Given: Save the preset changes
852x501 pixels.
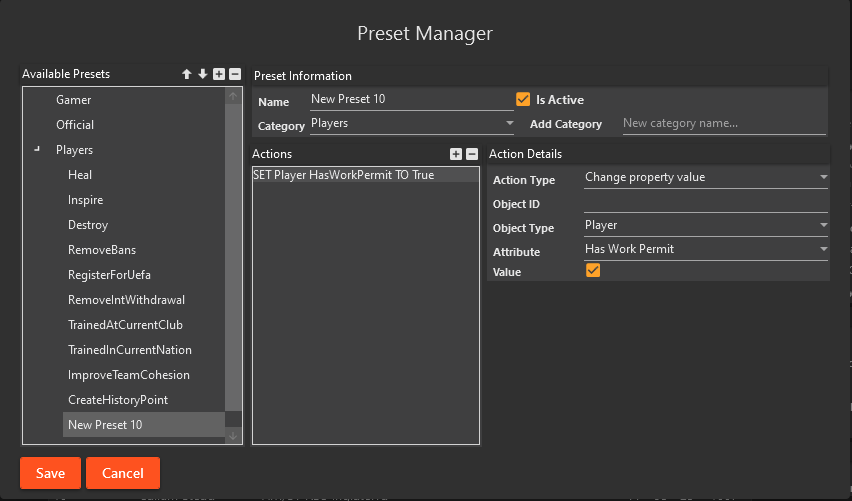Looking at the screenshot, I should pos(51,473).
